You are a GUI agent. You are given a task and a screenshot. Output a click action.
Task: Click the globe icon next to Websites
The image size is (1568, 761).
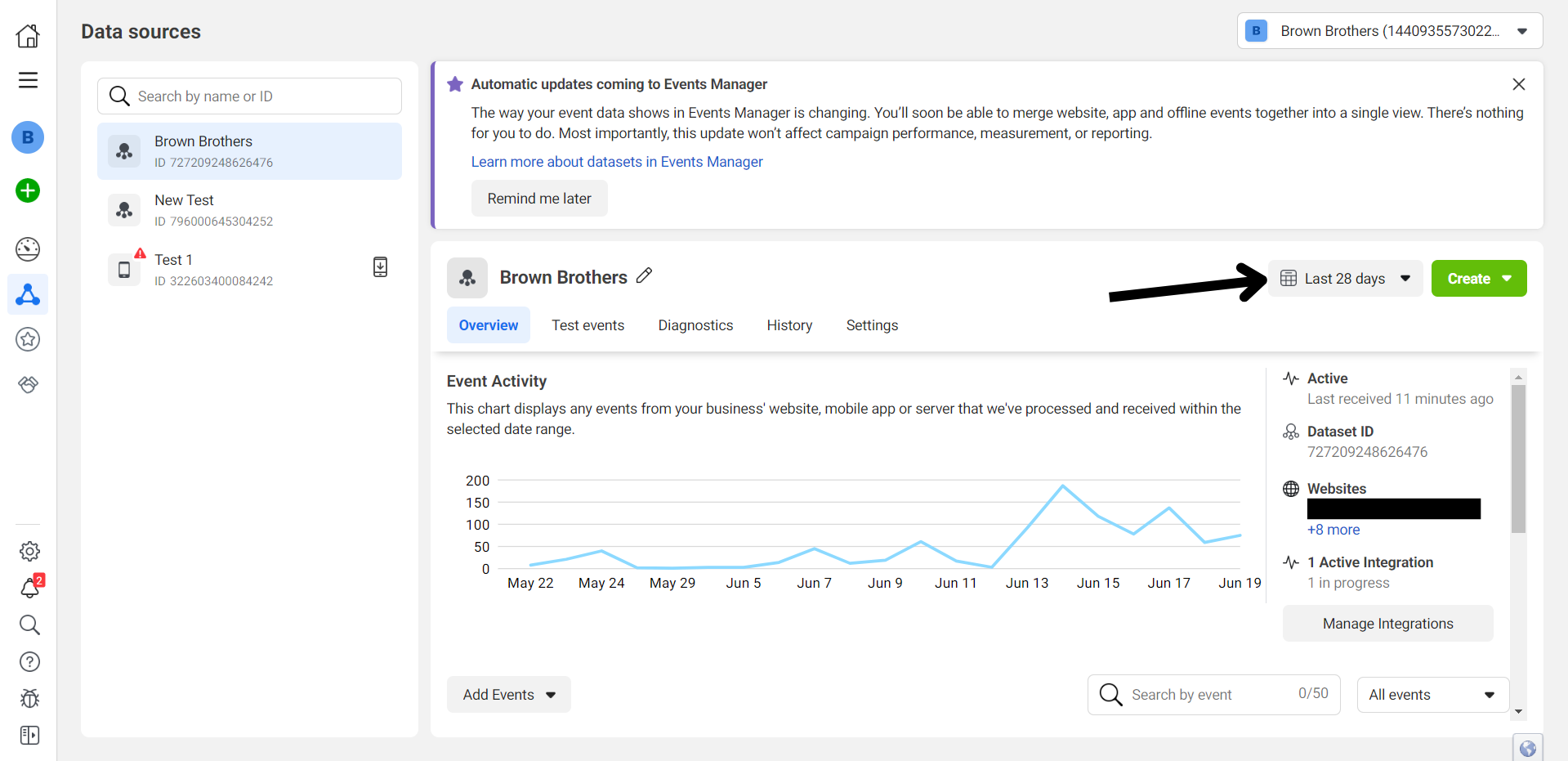click(x=1291, y=489)
